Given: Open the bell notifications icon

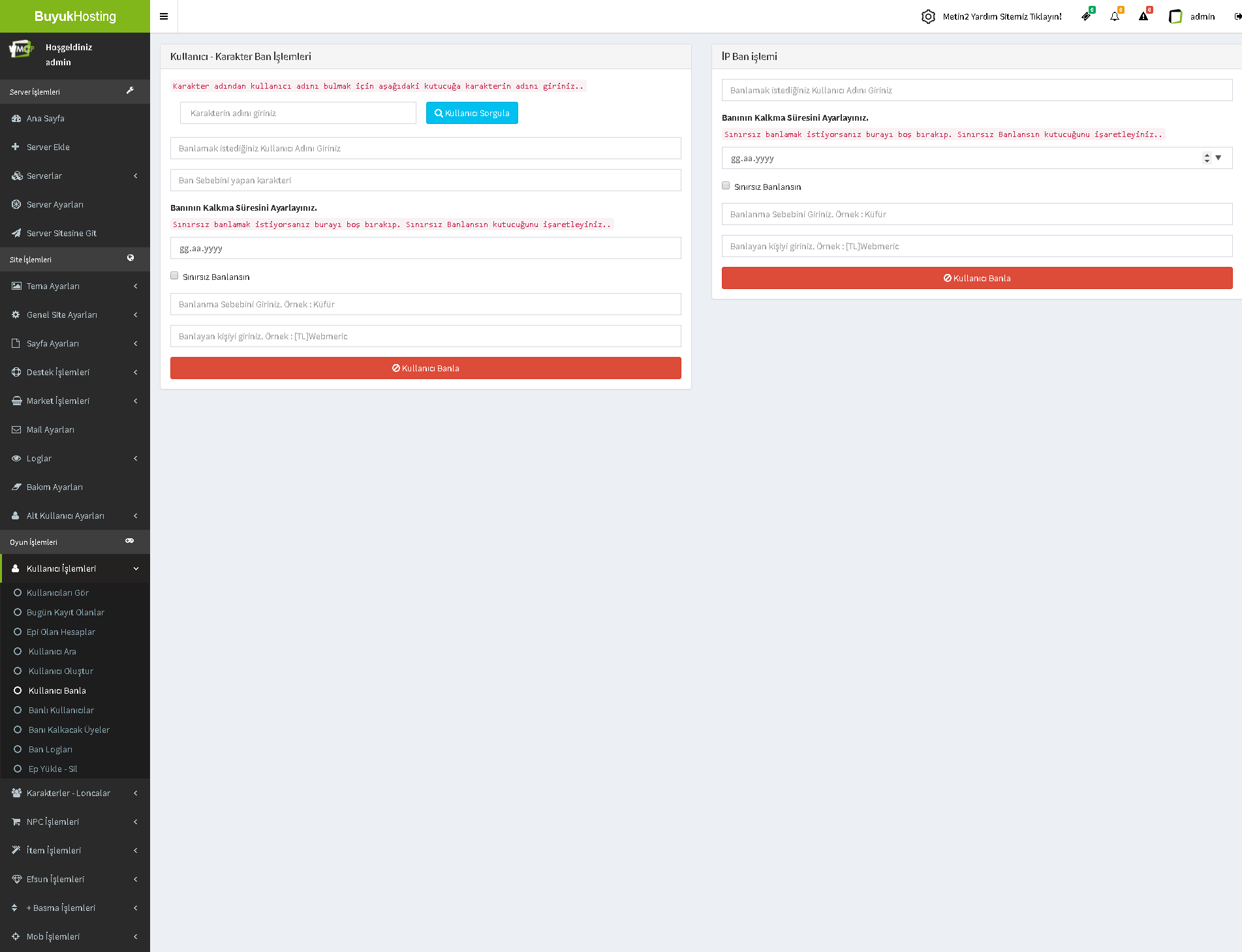Looking at the screenshot, I should [x=1115, y=16].
